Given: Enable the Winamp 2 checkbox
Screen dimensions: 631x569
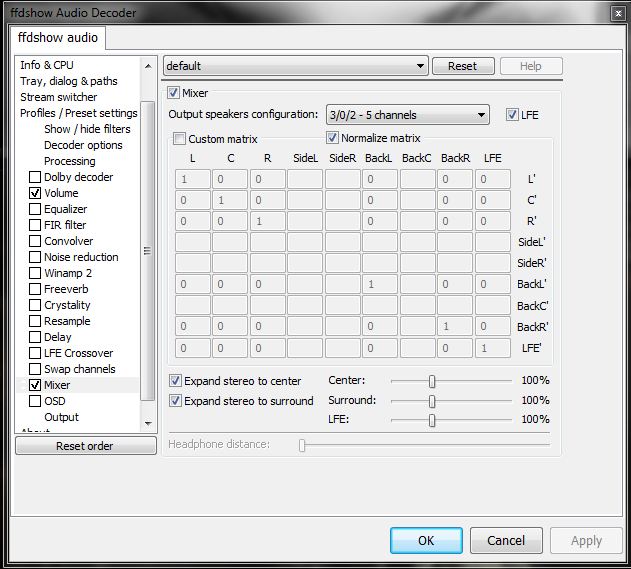Looking at the screenshot, I should tap(35, 273).
